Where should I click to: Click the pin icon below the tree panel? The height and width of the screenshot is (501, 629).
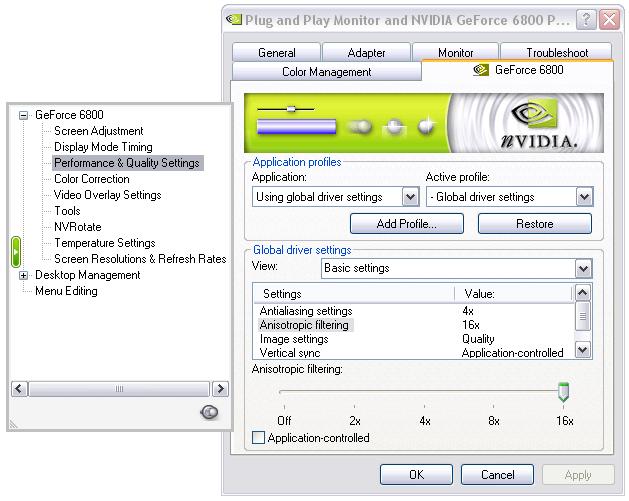click(209, 413)
